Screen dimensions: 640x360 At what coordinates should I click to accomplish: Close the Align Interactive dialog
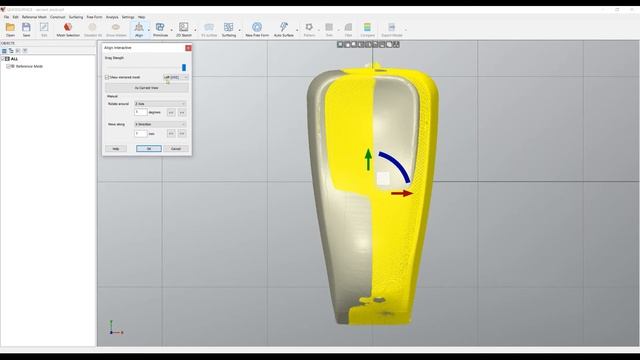(188, 48)
